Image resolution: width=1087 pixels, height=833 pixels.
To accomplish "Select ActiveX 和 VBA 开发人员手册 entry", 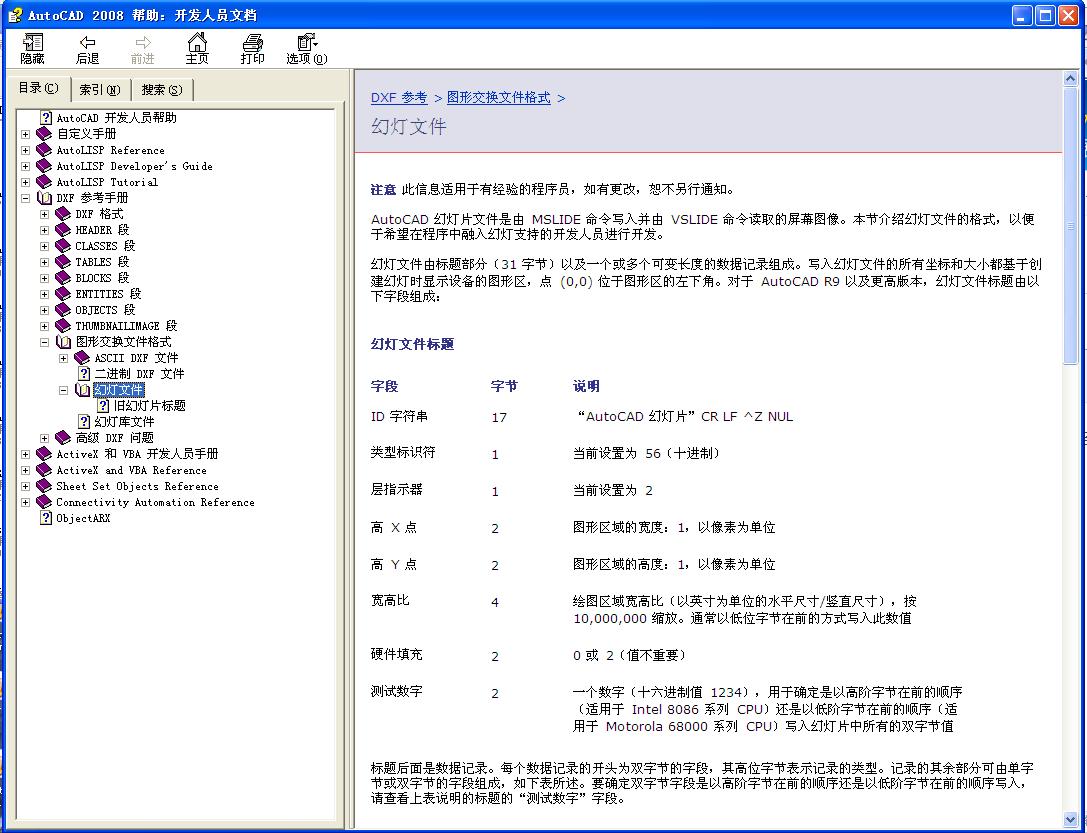I will tap(137, 454).
